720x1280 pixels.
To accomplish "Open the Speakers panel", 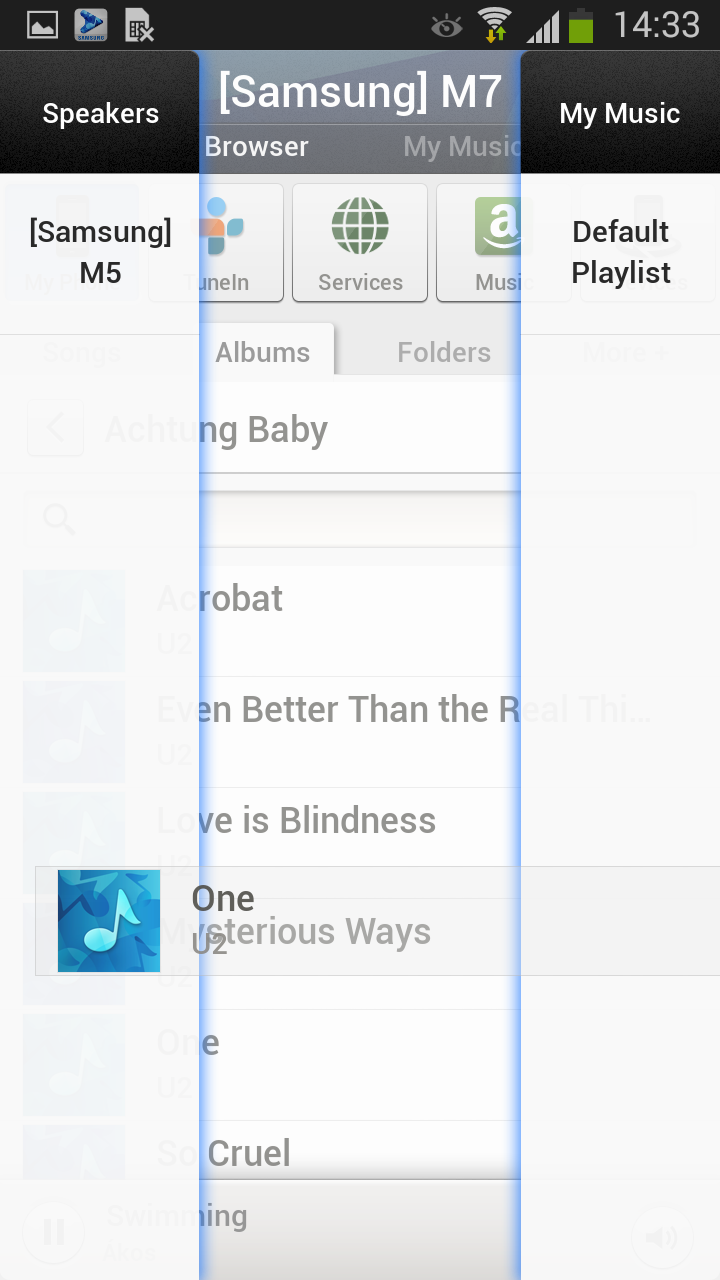I will (x=100, y=113).
